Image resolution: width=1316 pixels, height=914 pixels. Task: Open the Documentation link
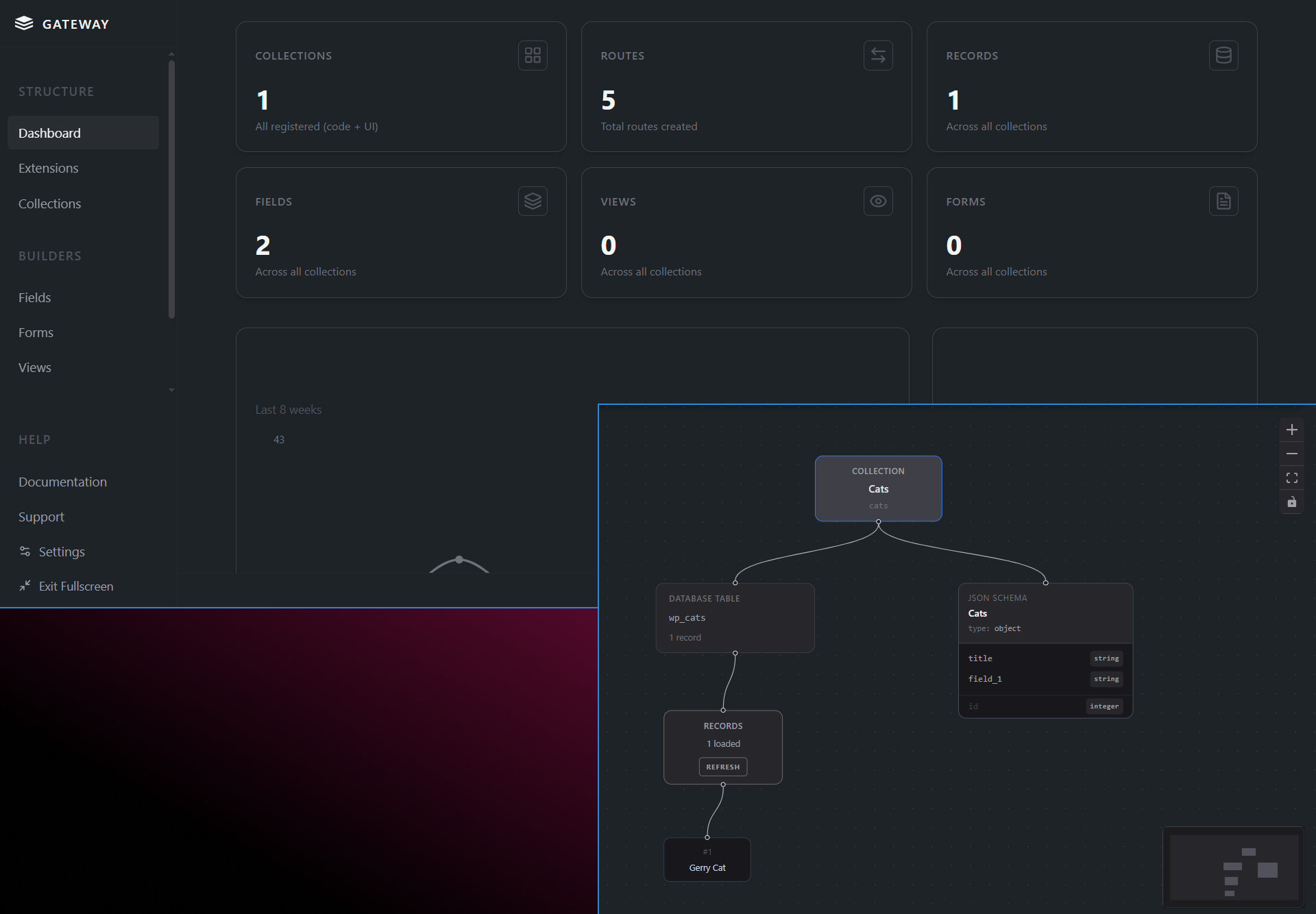62,482
